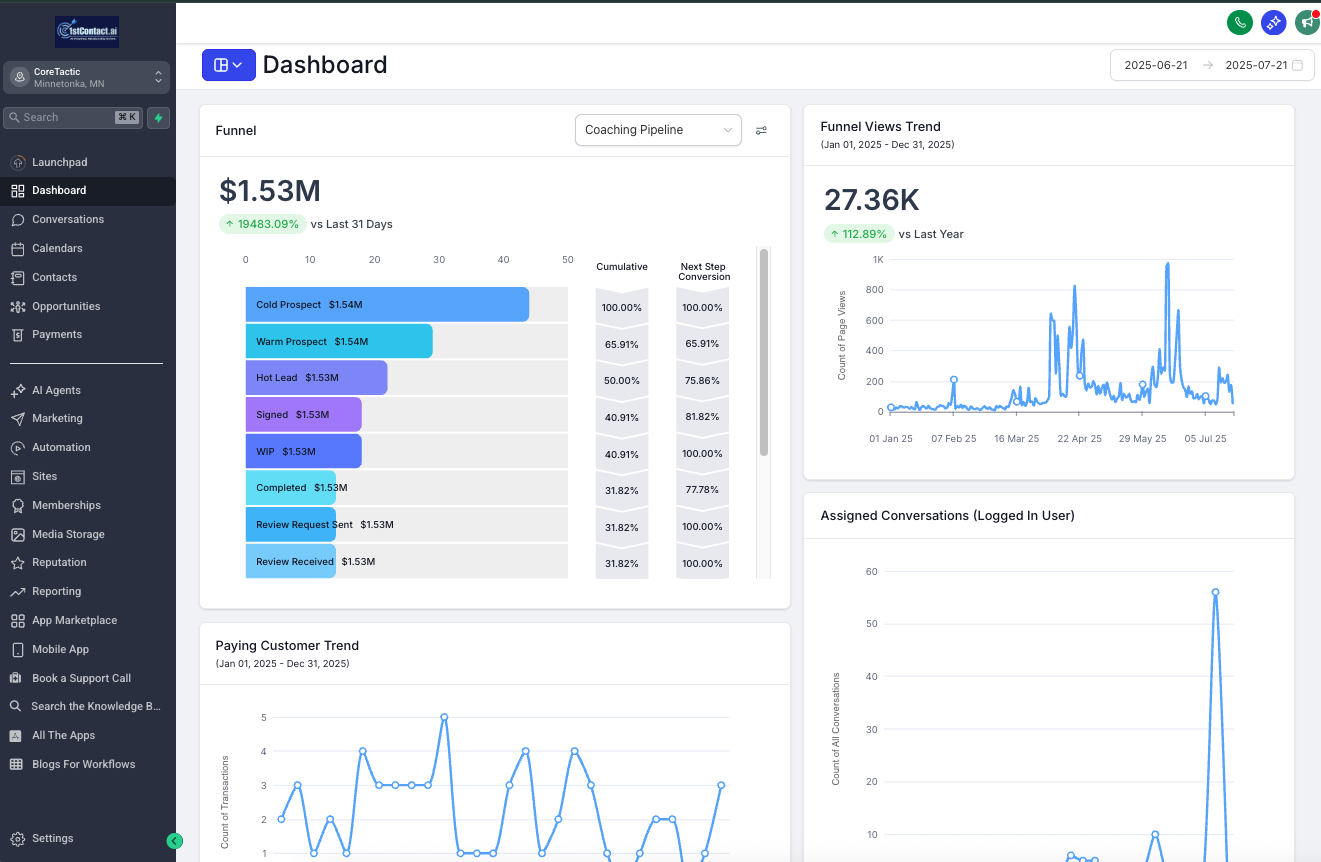Click the Warm Prospect funnel bar
1321x862 pixels.
pyautogui.click(x=339, y=341)
